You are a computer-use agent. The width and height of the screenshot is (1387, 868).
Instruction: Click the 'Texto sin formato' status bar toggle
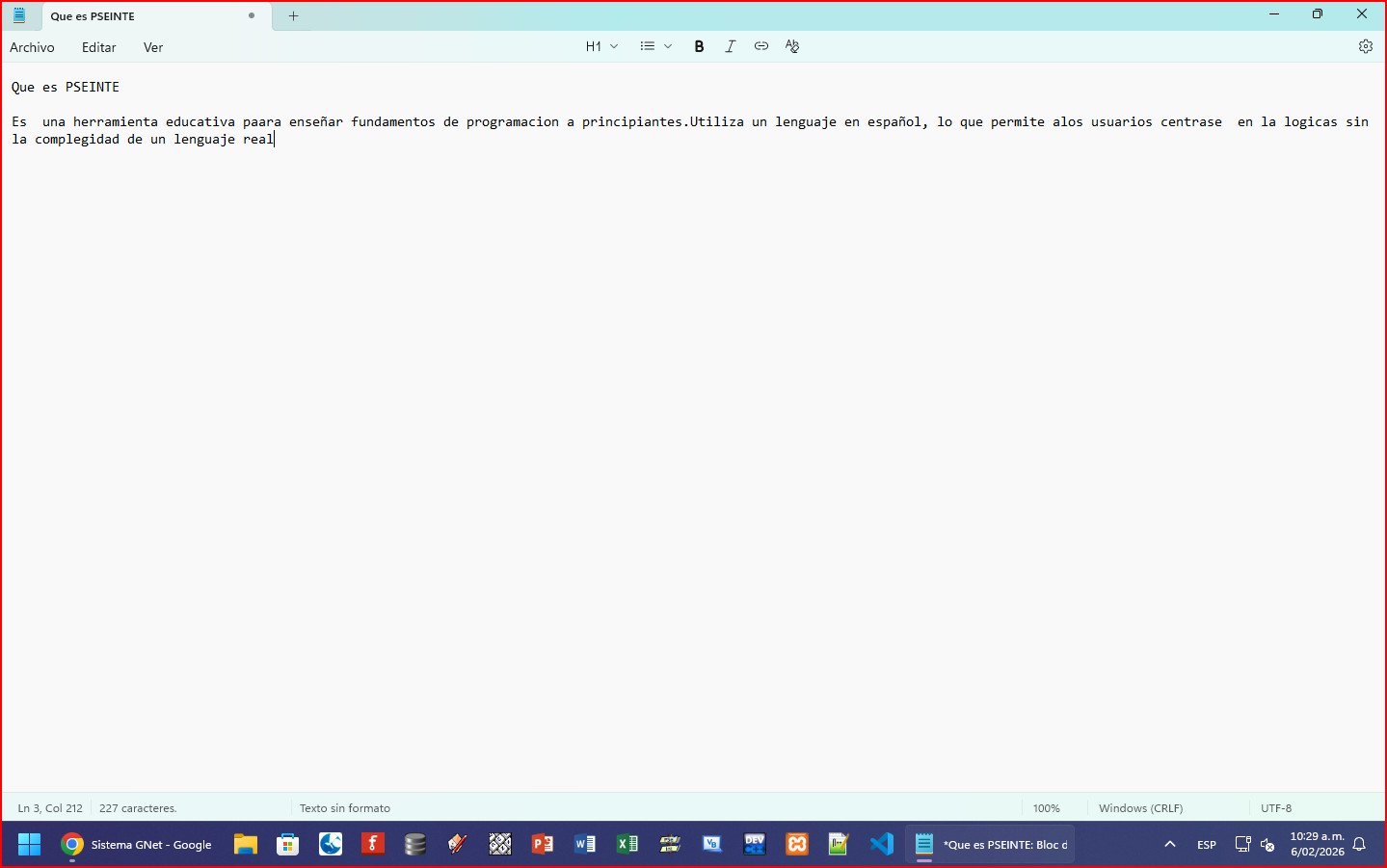[x=345, y=808]
